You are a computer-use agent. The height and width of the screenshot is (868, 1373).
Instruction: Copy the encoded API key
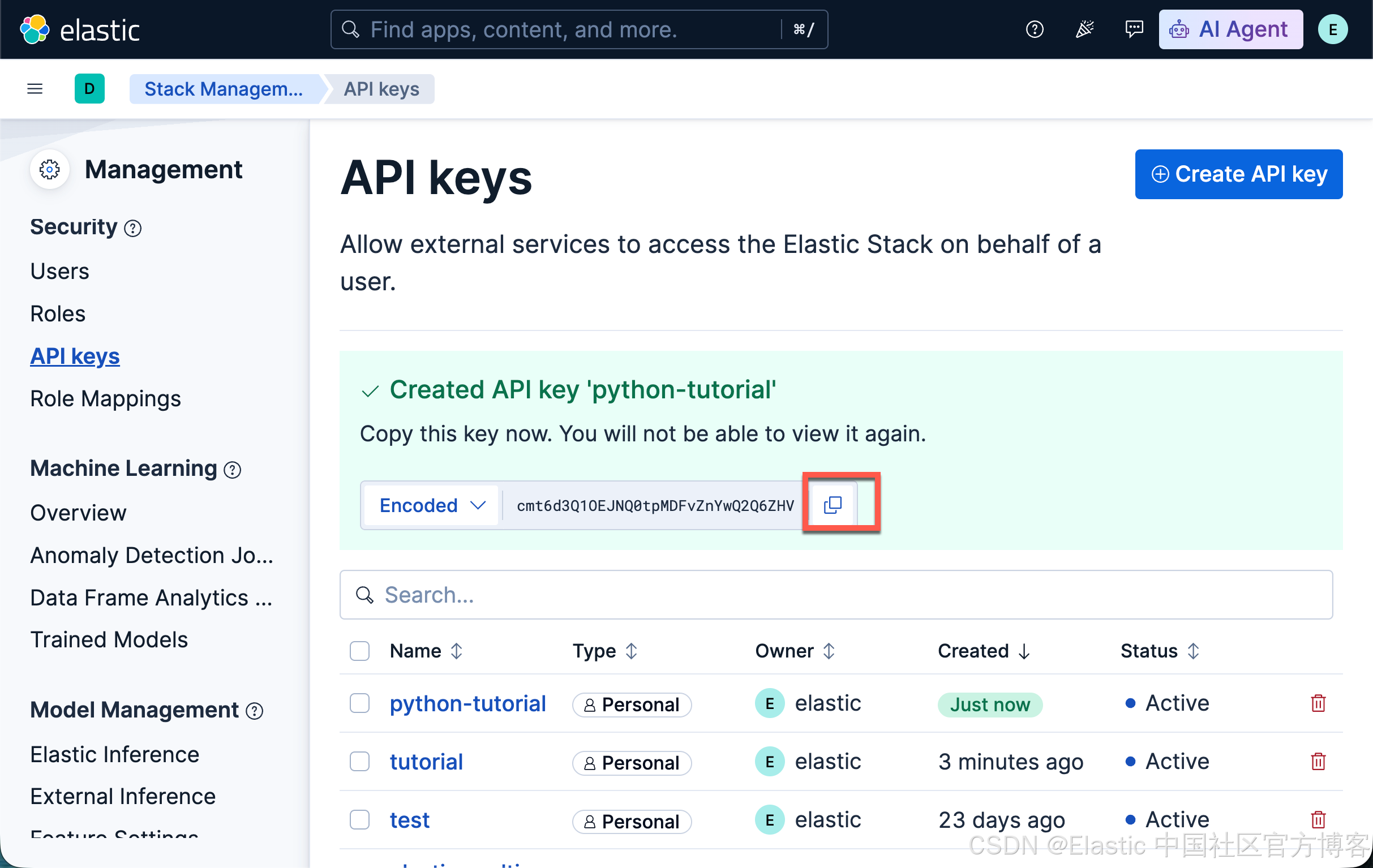point(833,505)
